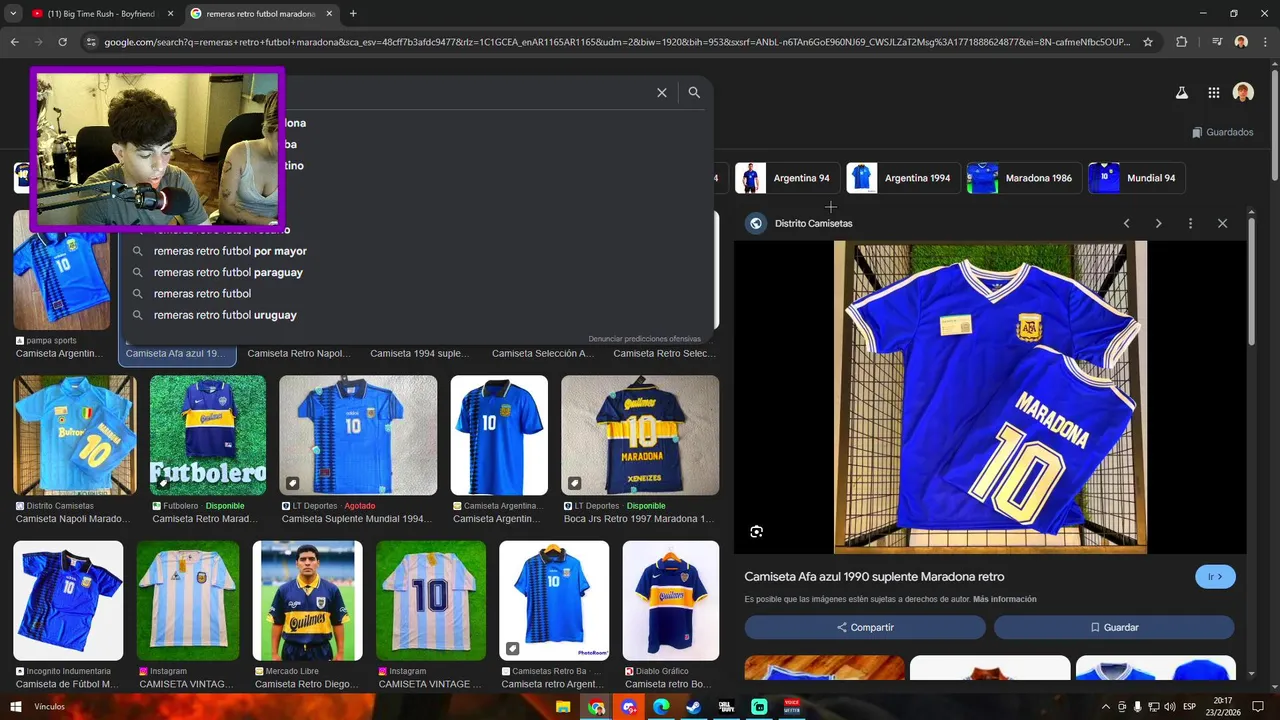This screenshot has width=1280, height=720.
Task: Open ESP language input indicator
Action: coord(1189,707)
